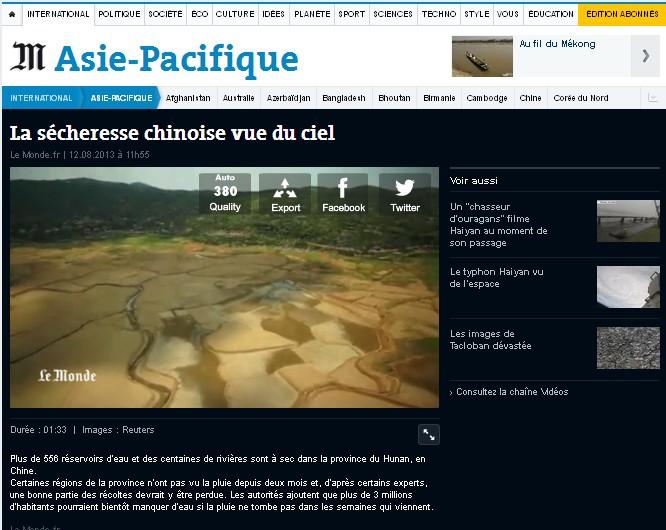The image size is (666, 530).
Task: Click the 'Durée : 01:33' text
Action: coord(38,430)
